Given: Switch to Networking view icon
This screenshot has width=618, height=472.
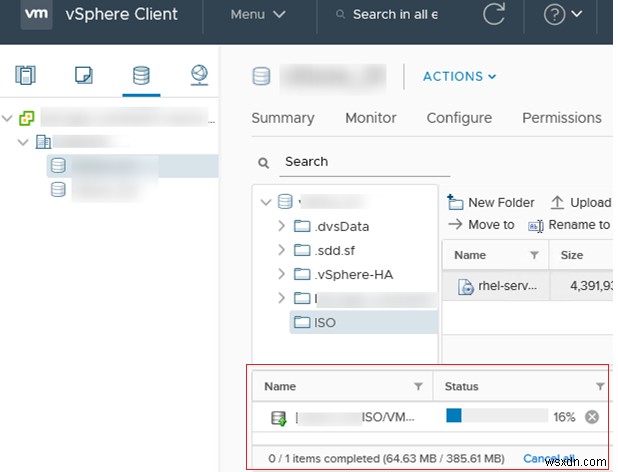Looking at the screenshot, I should point(199,75).
